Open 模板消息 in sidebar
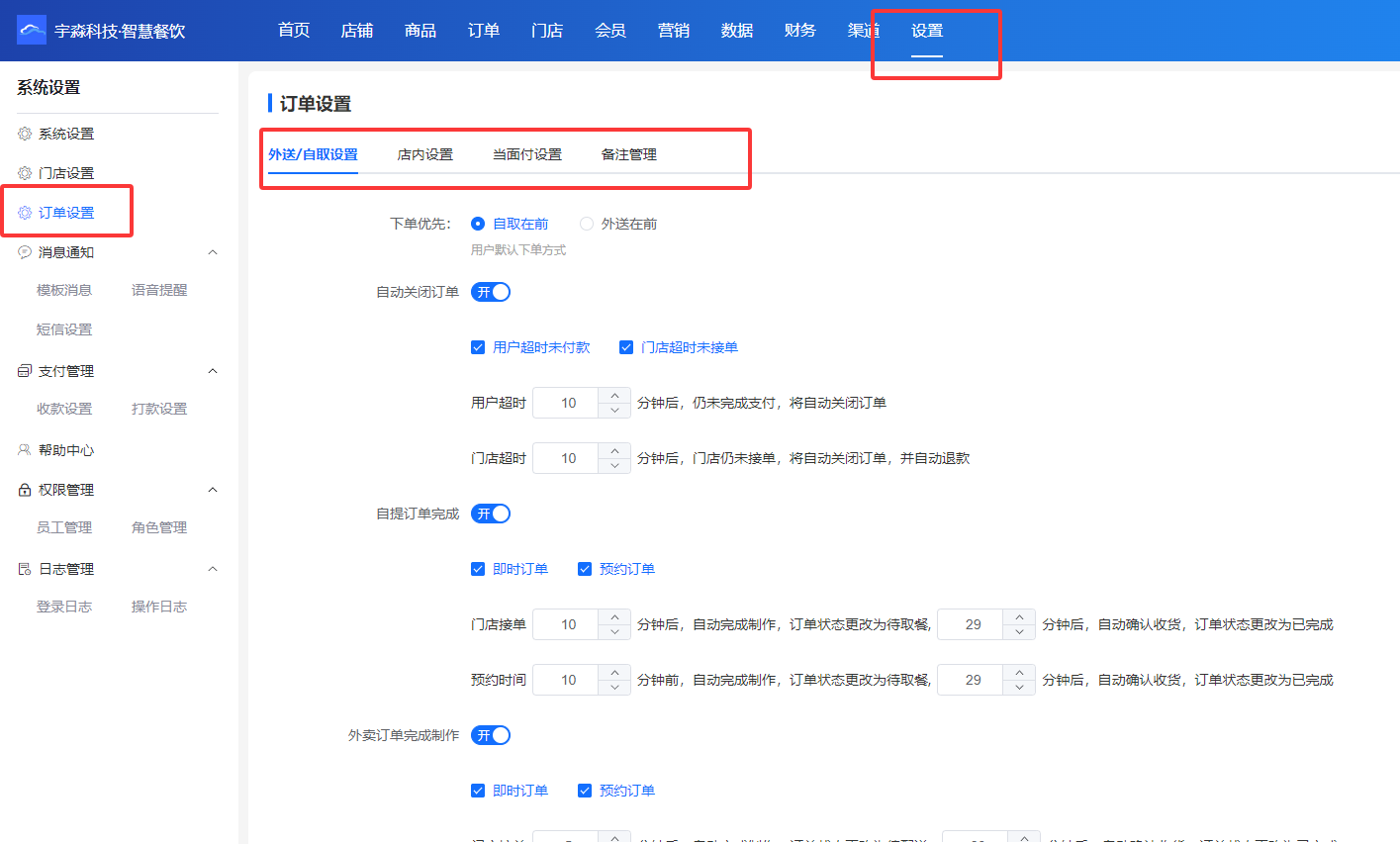The height and width of the screenshot is (844, 1400). pyautogui.click(x=64, y=290)
